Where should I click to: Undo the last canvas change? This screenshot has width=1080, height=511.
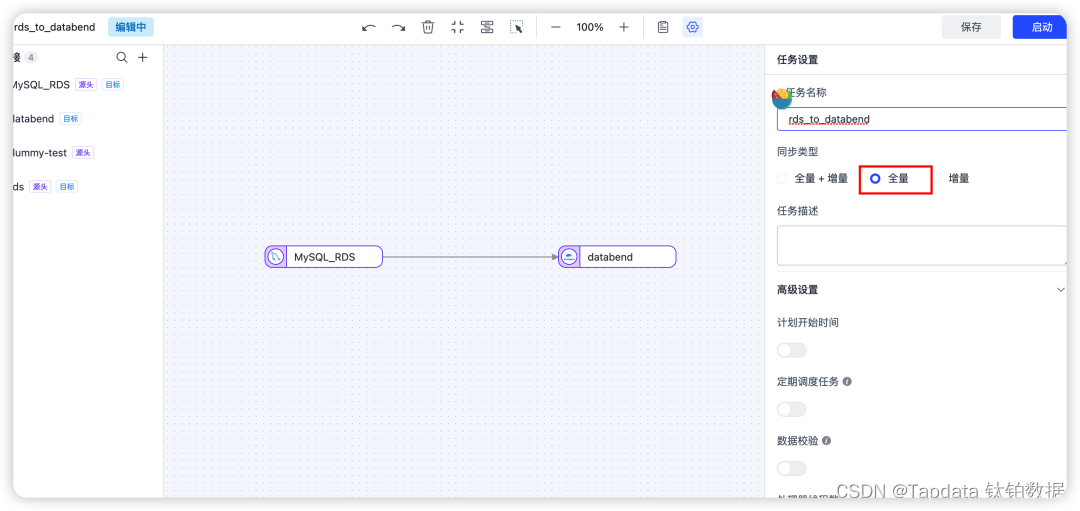click(x=369, y=28)
